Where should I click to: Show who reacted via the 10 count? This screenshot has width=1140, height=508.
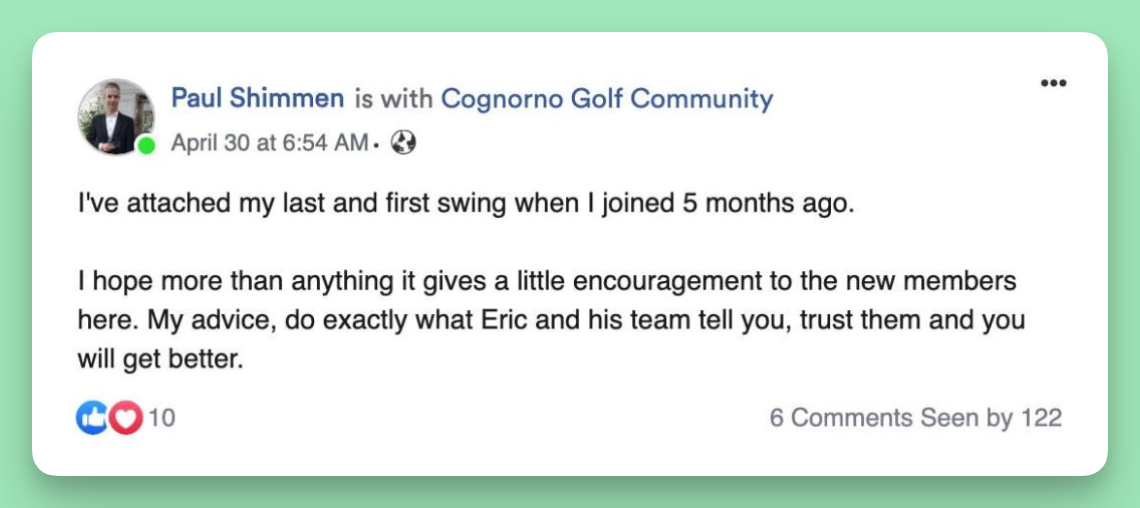pyautogui.click(x=162, y=418)
